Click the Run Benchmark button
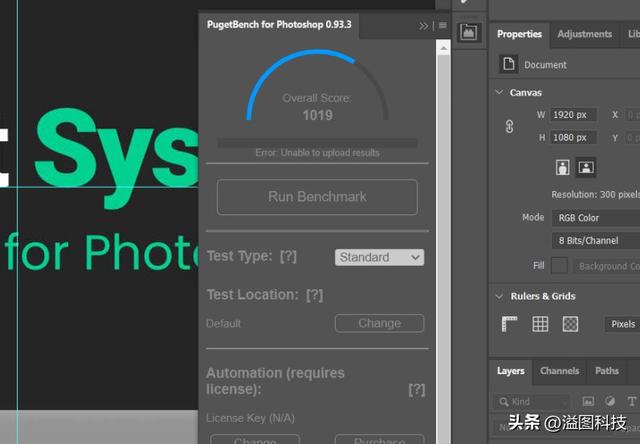Screen dimensions: 640x444 317,197
